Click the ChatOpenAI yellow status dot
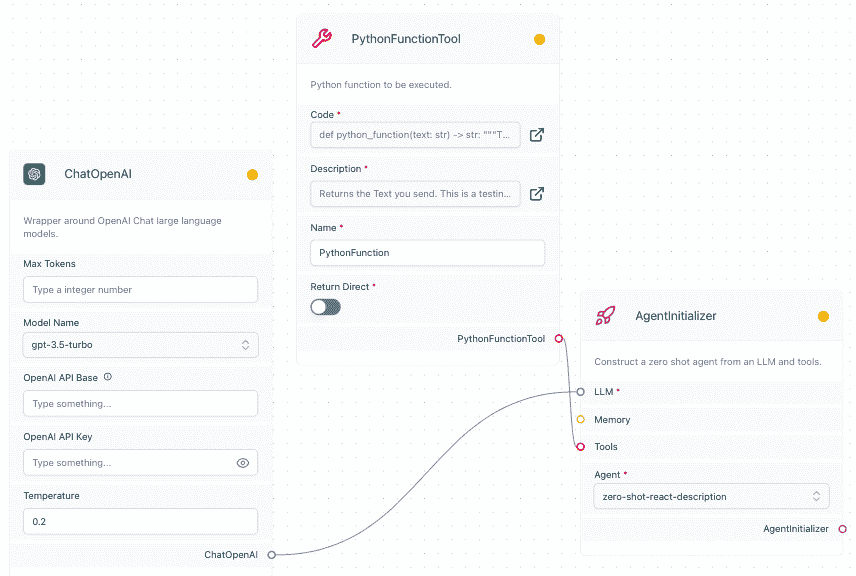Viewport: 856px width, 576px height. (252, 175)
